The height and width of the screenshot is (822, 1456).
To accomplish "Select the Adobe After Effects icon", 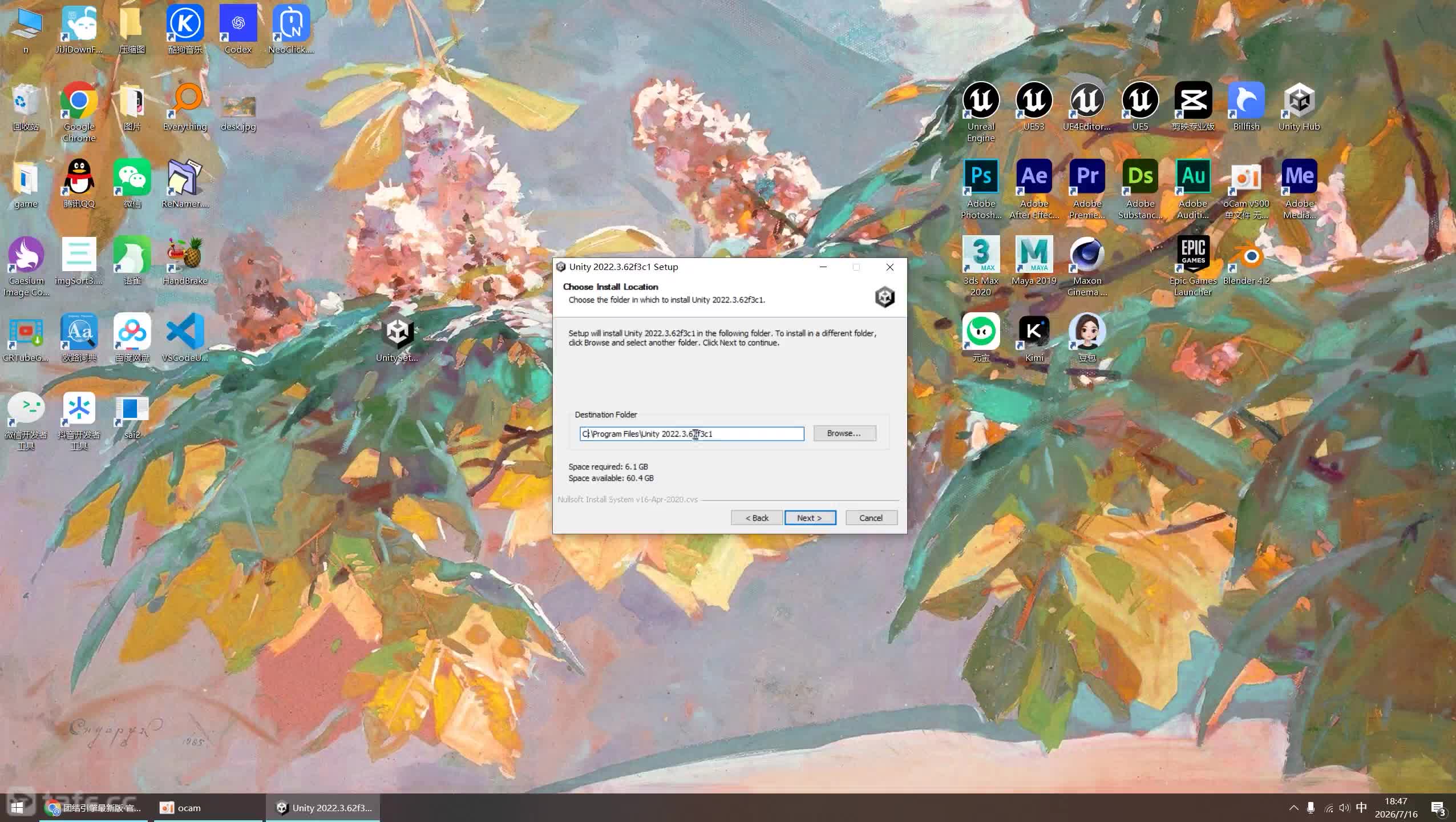I will 1034,190.
